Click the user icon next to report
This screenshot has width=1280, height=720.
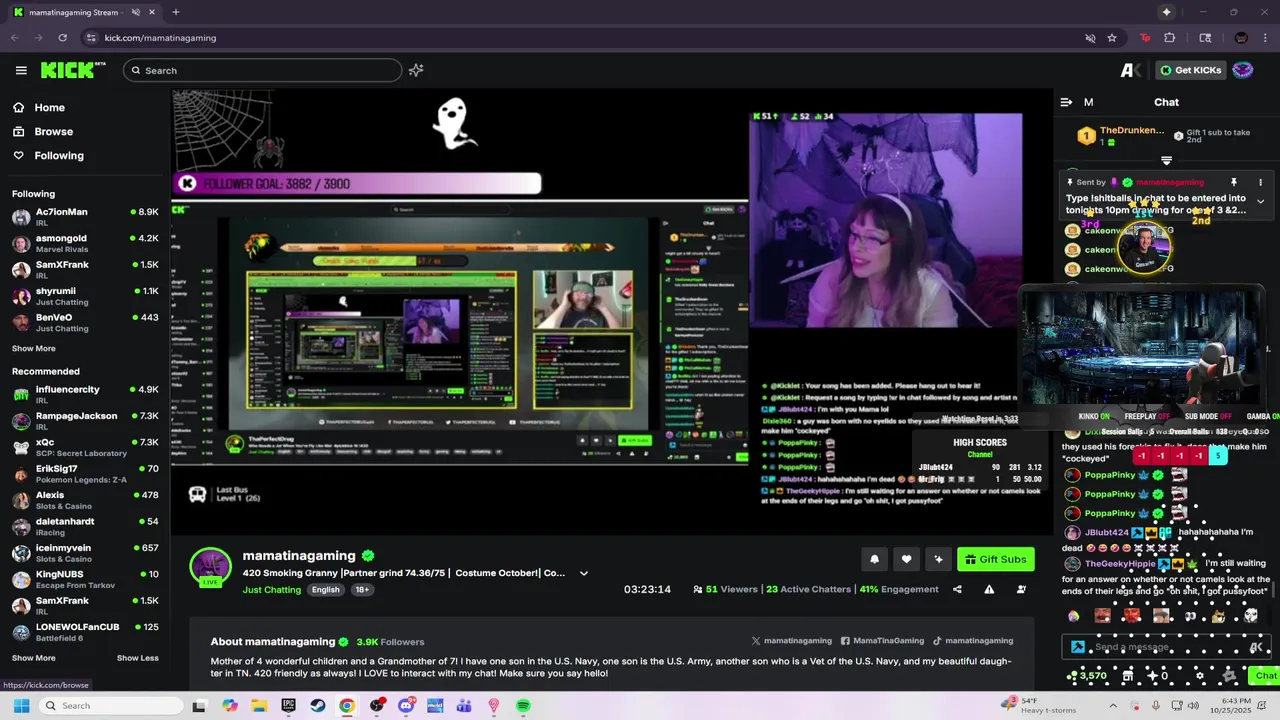(x=1021, y=589)
